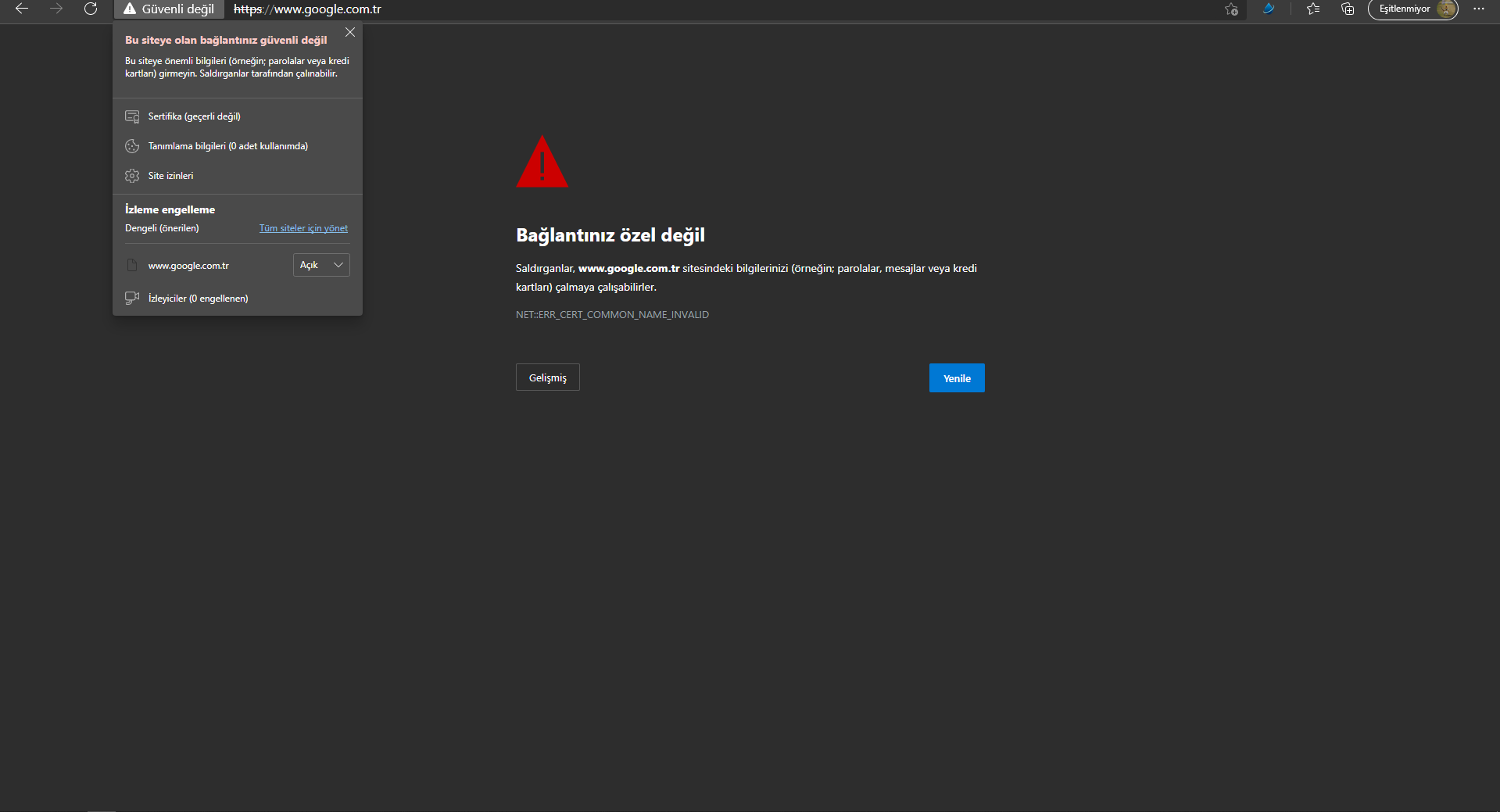Click the forward navigation arrow
The height and width of the screenshot is (812, 1500).
click(56, 9)
